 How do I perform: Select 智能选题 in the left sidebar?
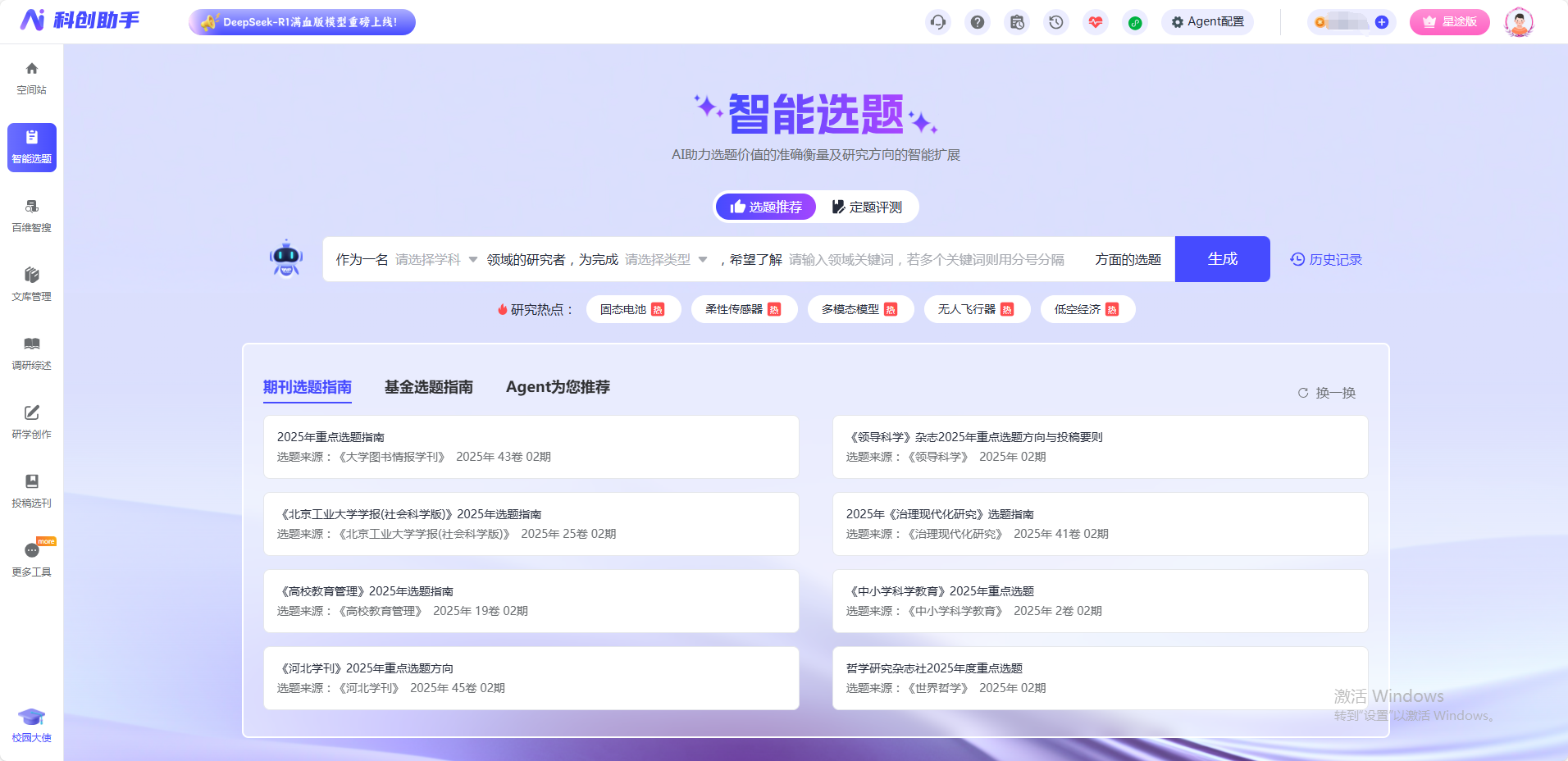31,148
